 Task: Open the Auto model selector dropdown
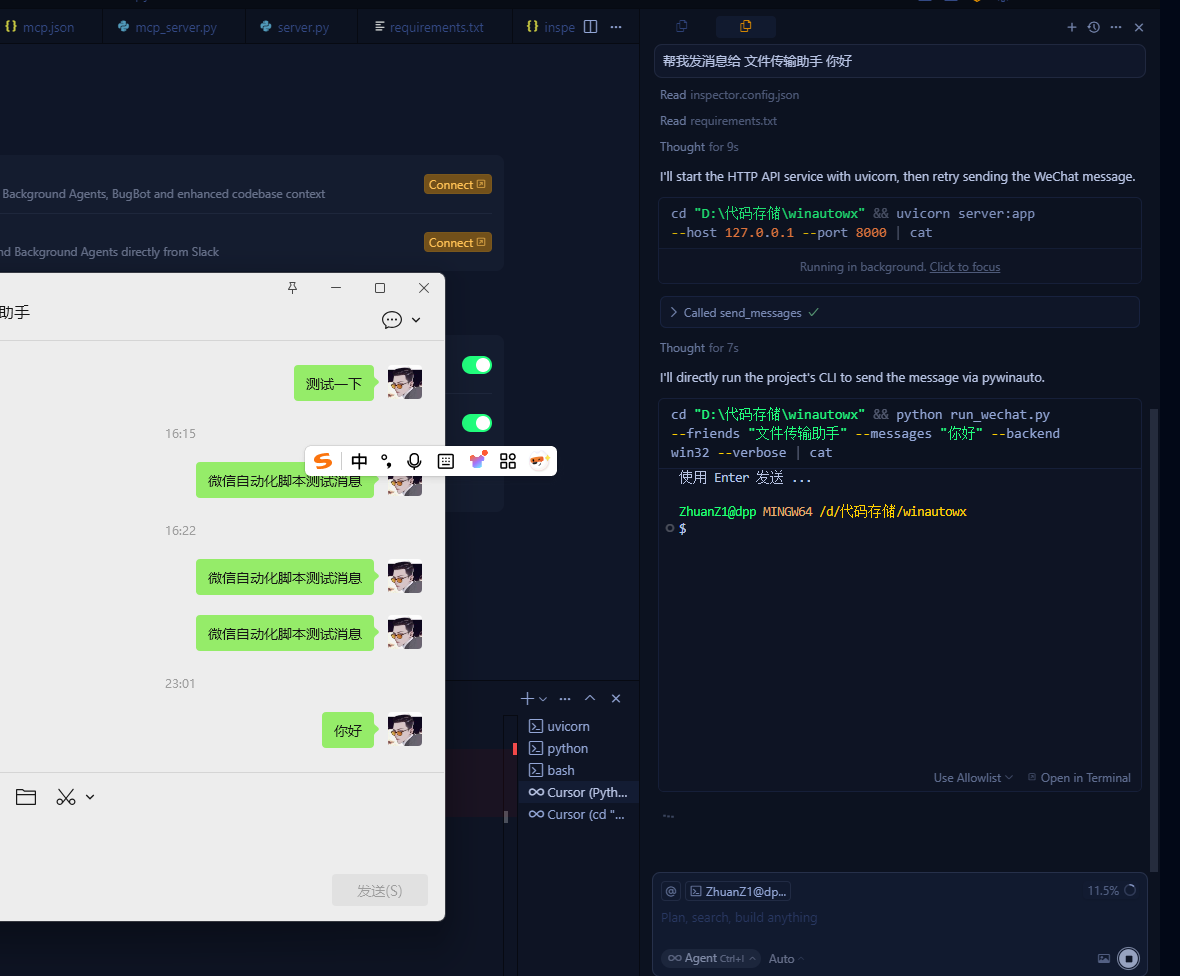[786, 958]
